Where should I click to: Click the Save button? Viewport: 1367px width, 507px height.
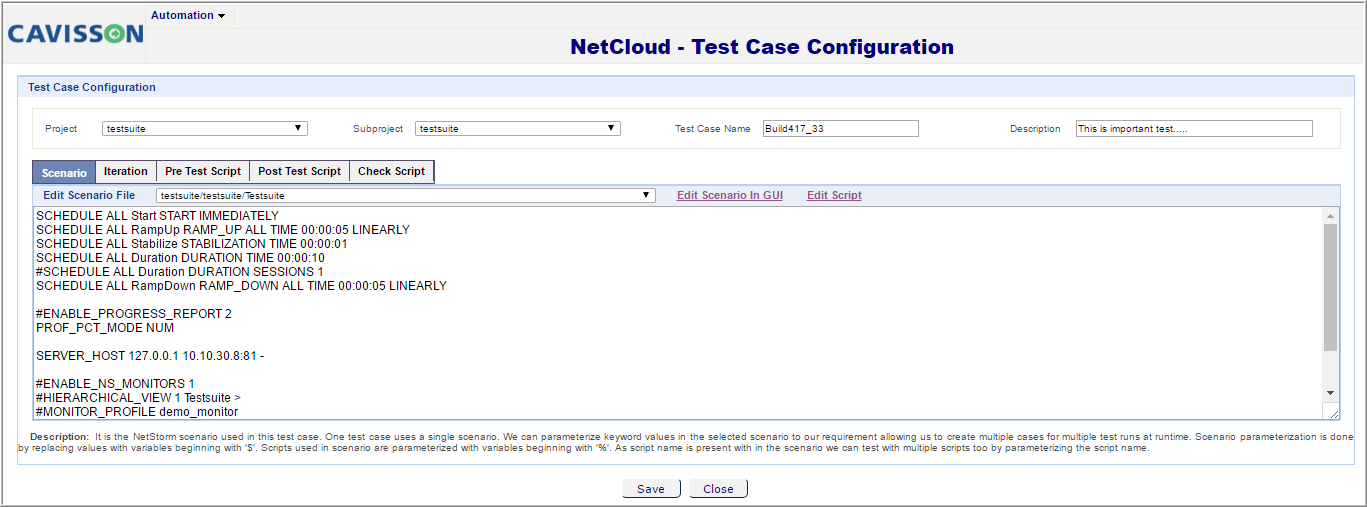651,489
